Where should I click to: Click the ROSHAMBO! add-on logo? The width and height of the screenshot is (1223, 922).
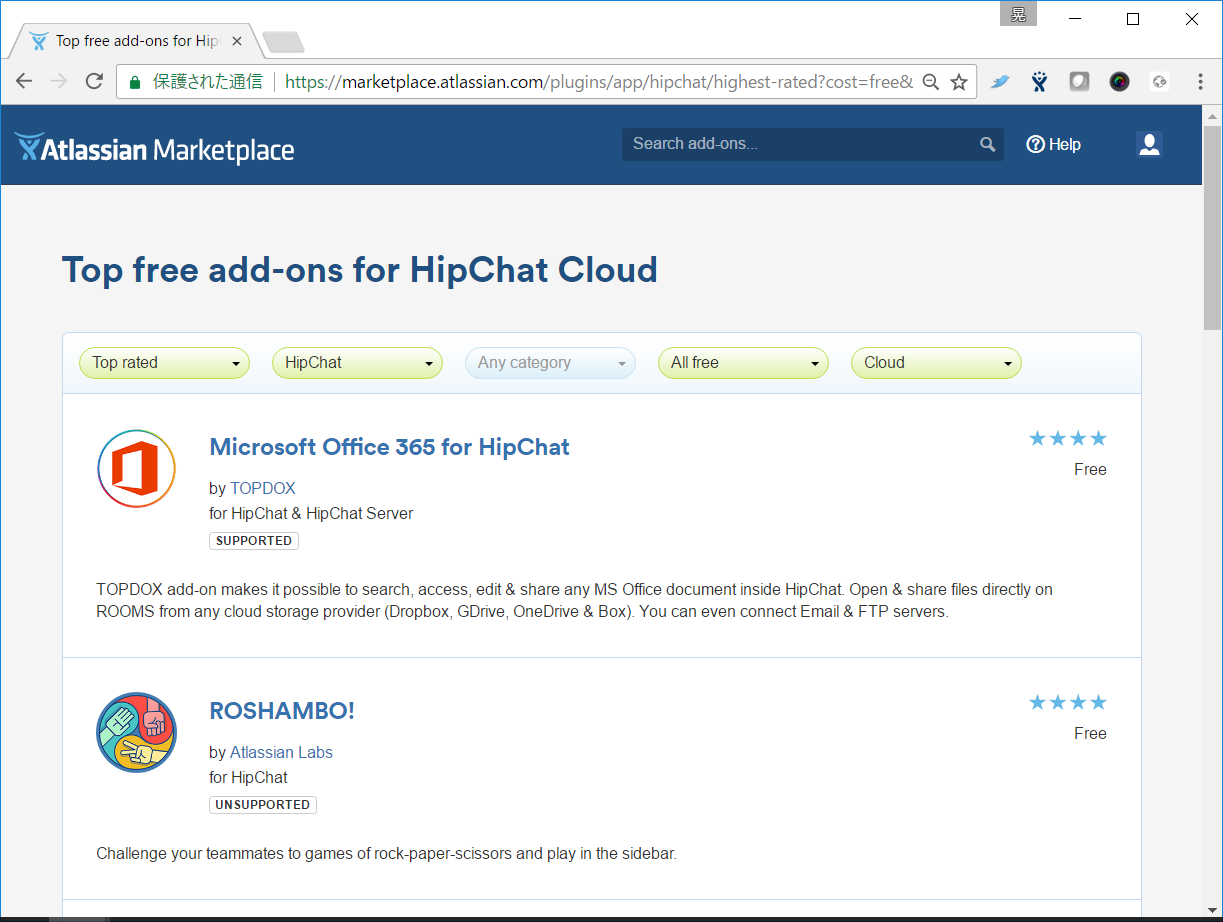[136, 732]
